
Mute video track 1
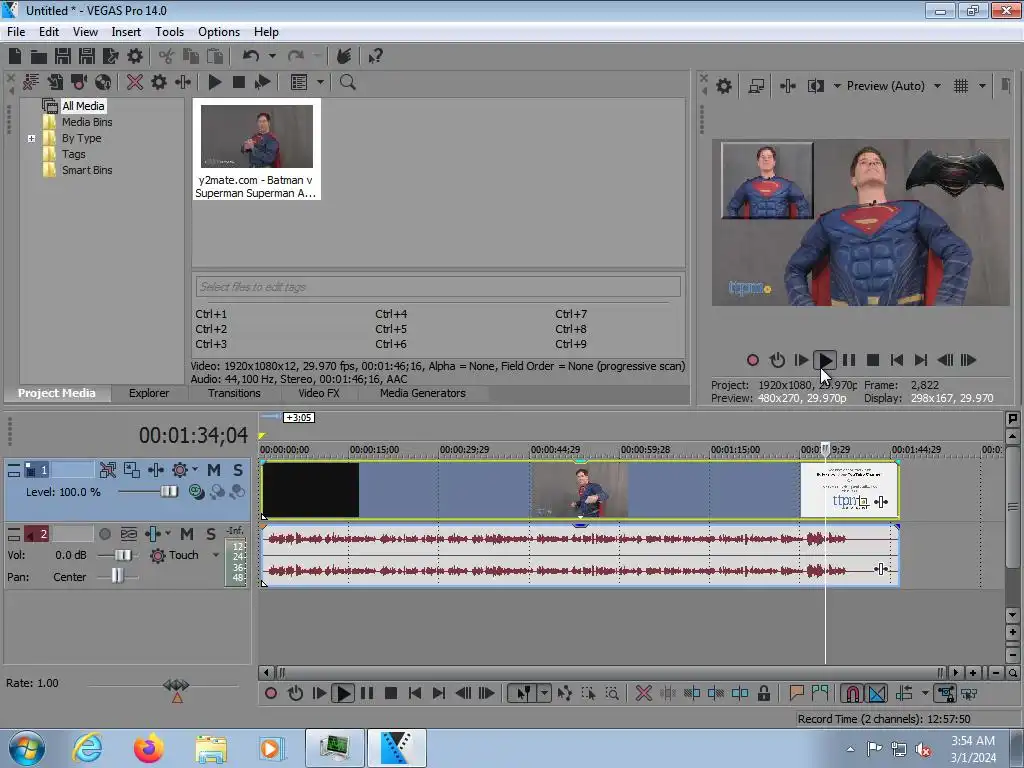pos(214,470)
